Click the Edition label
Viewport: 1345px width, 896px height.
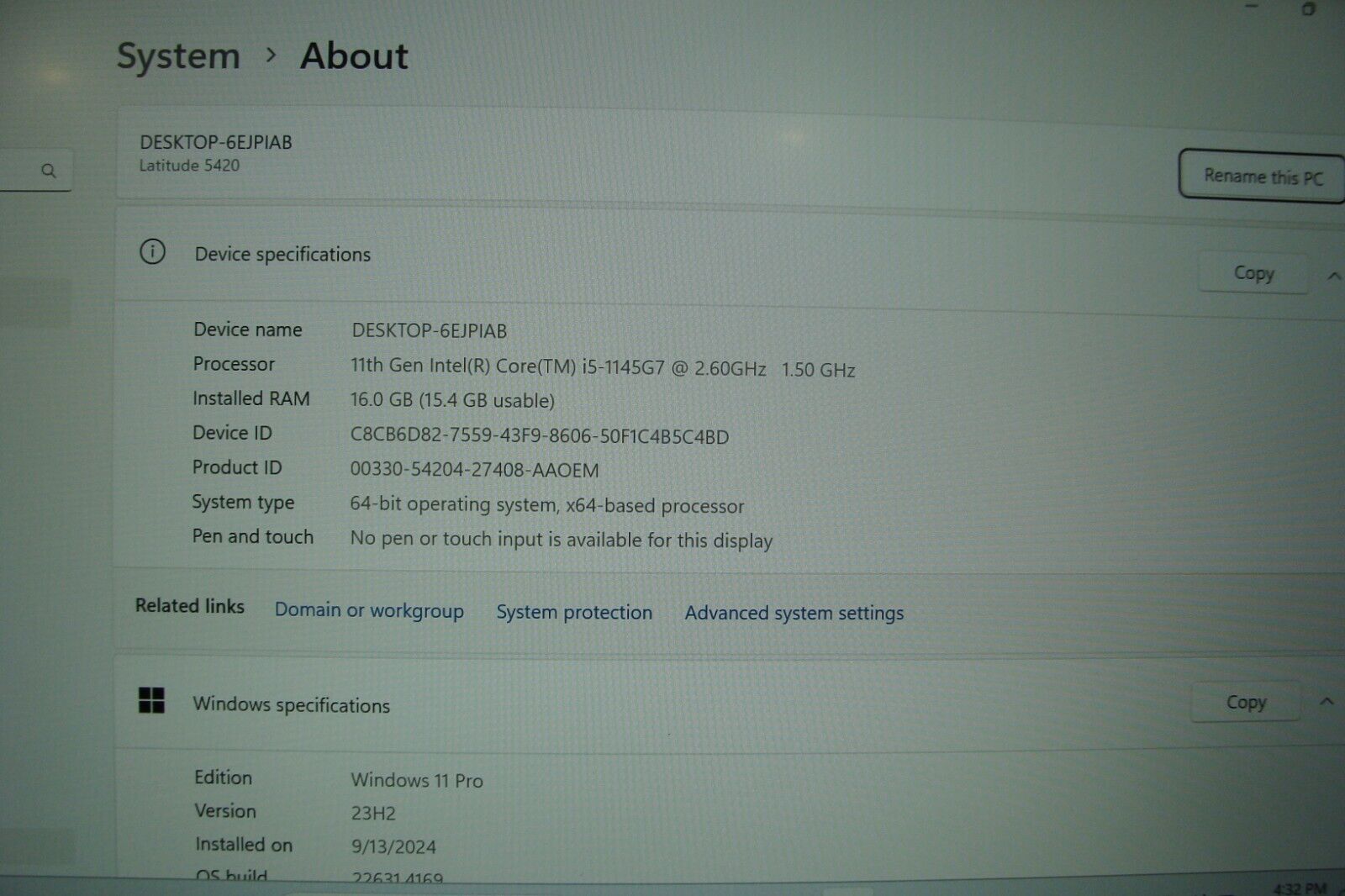[223, 777]
